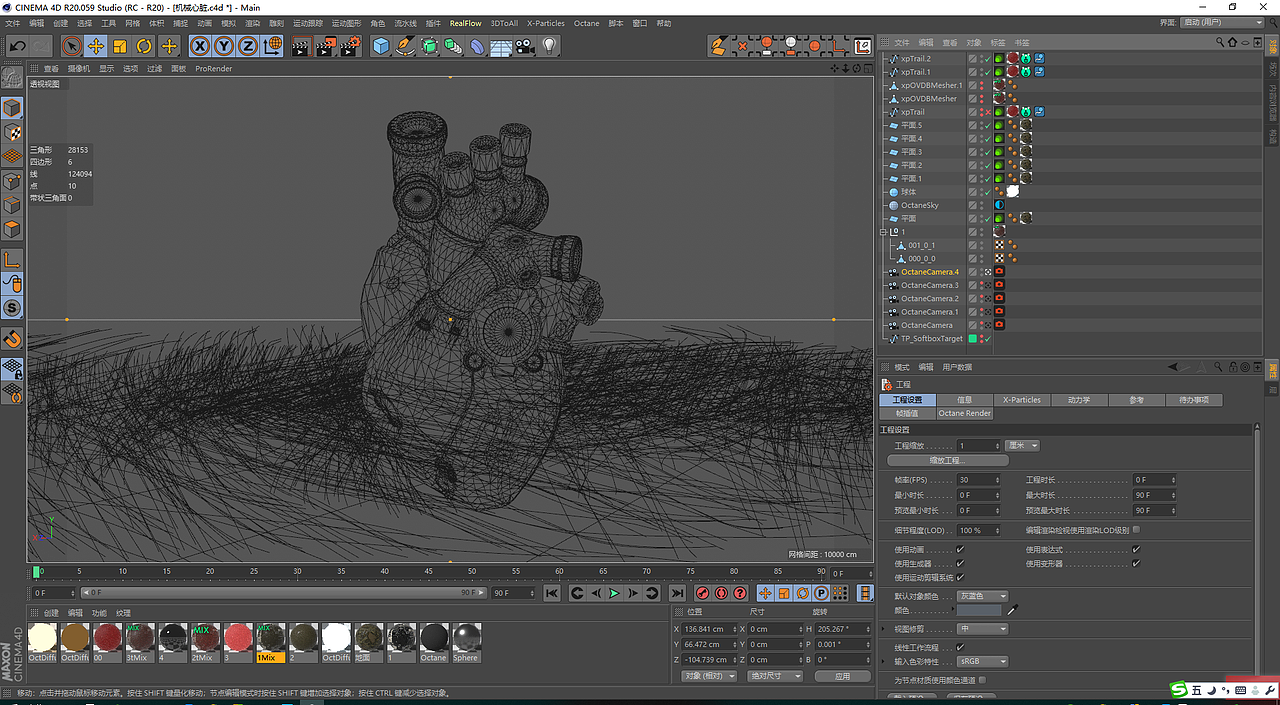
Task: Open the 视图修剪 中 dropdown
Action: click(983, 629)
